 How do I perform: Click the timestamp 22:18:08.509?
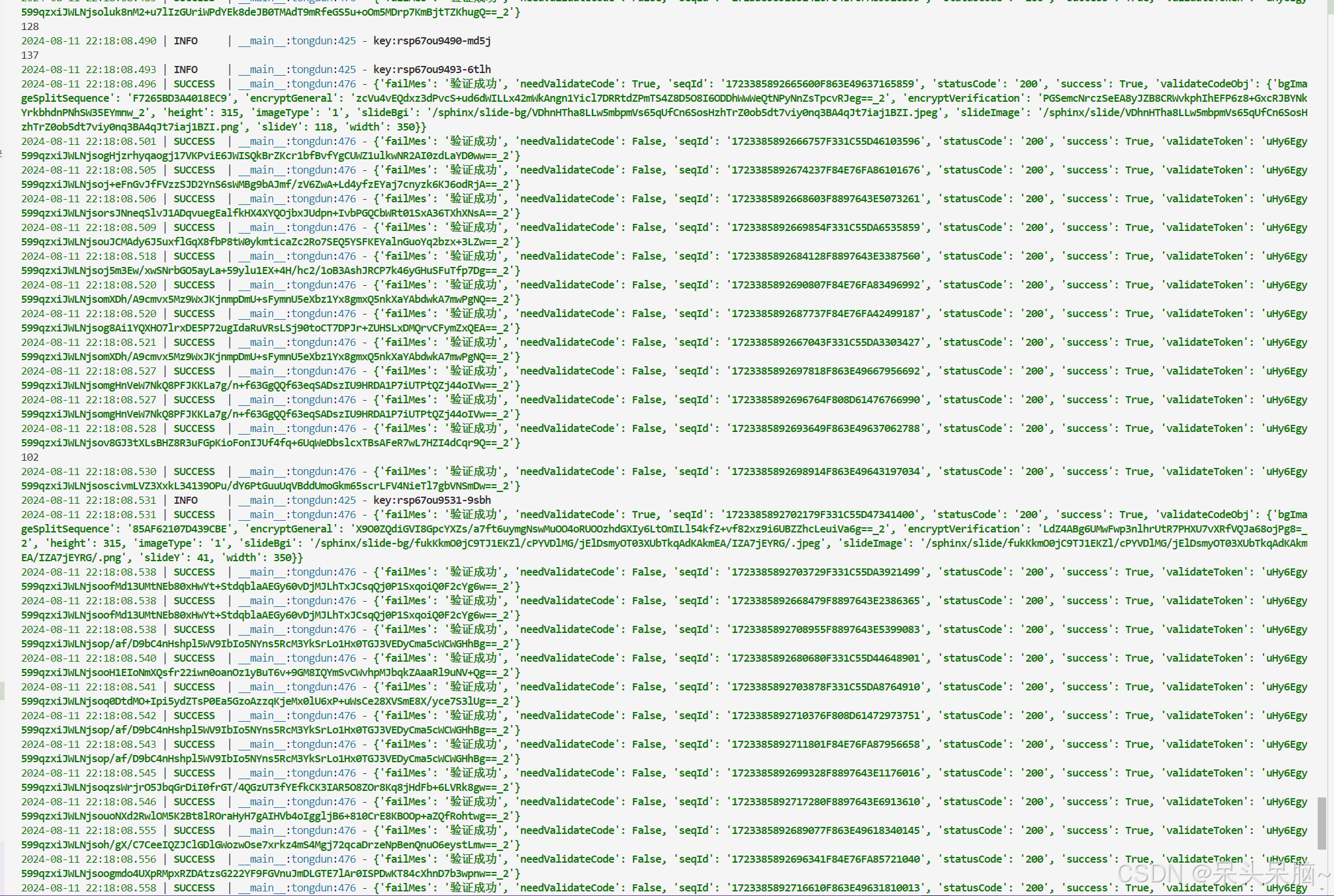pos(121,228)
